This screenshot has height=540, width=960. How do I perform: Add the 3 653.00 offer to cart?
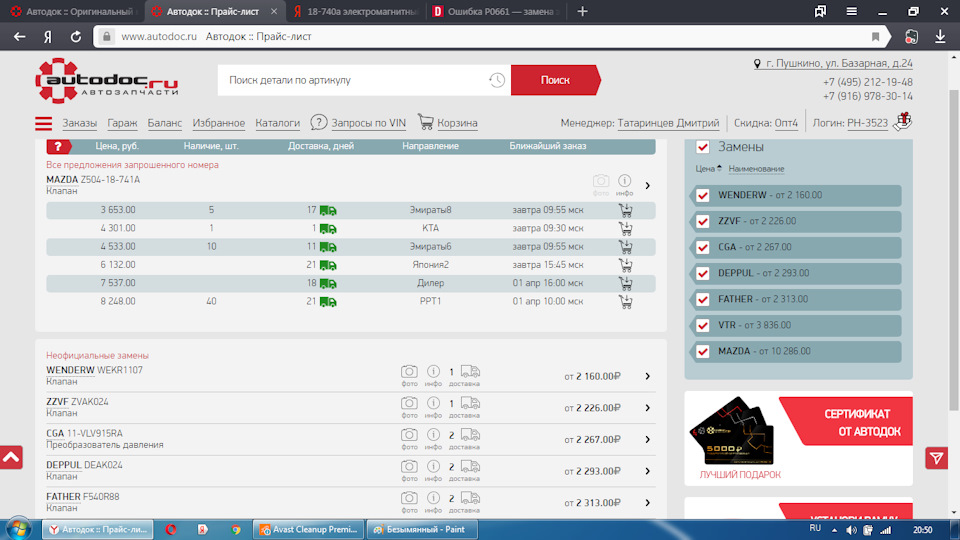click(625, 210)
